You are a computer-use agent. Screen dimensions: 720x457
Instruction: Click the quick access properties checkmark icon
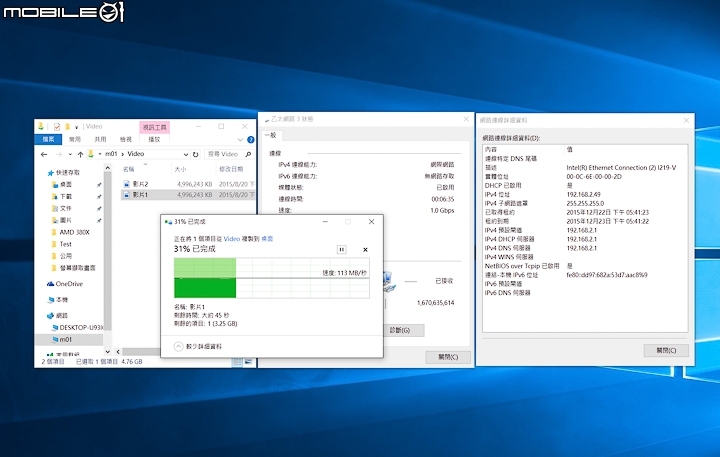(57, 126)
